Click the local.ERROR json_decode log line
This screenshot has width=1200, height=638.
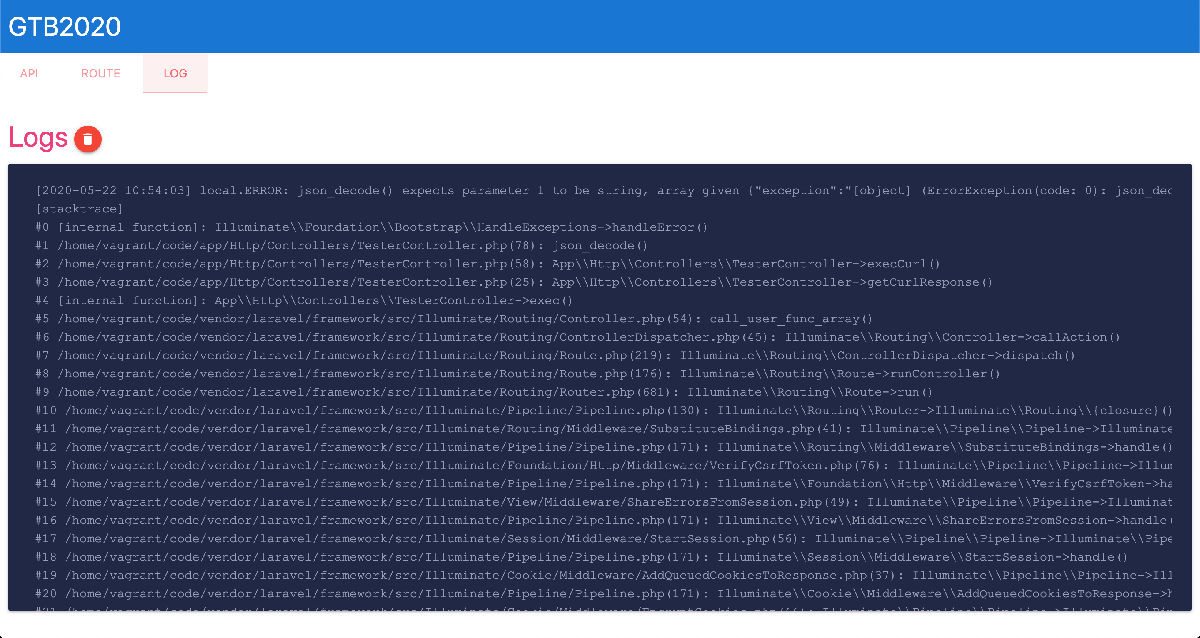pos(600,190)
